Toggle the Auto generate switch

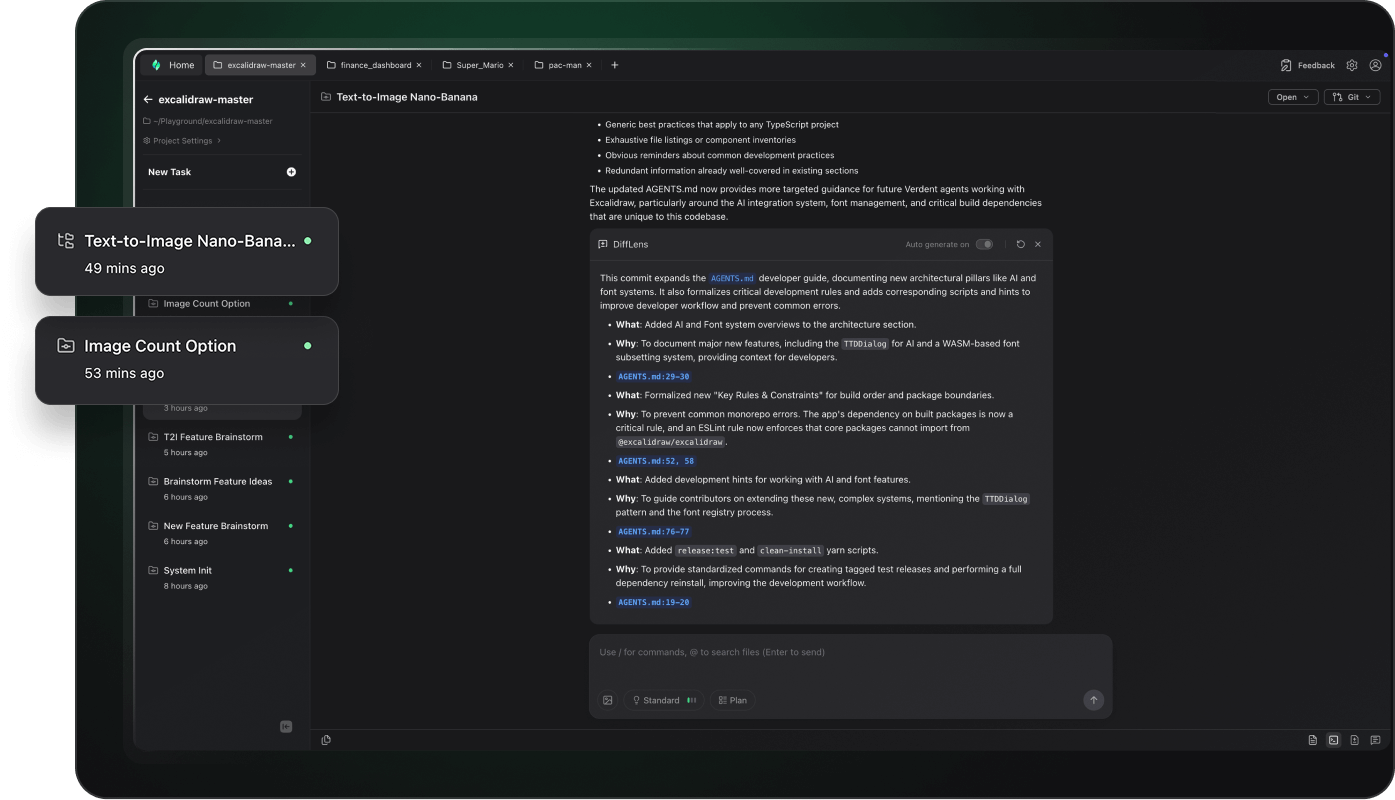click(984, 244)
